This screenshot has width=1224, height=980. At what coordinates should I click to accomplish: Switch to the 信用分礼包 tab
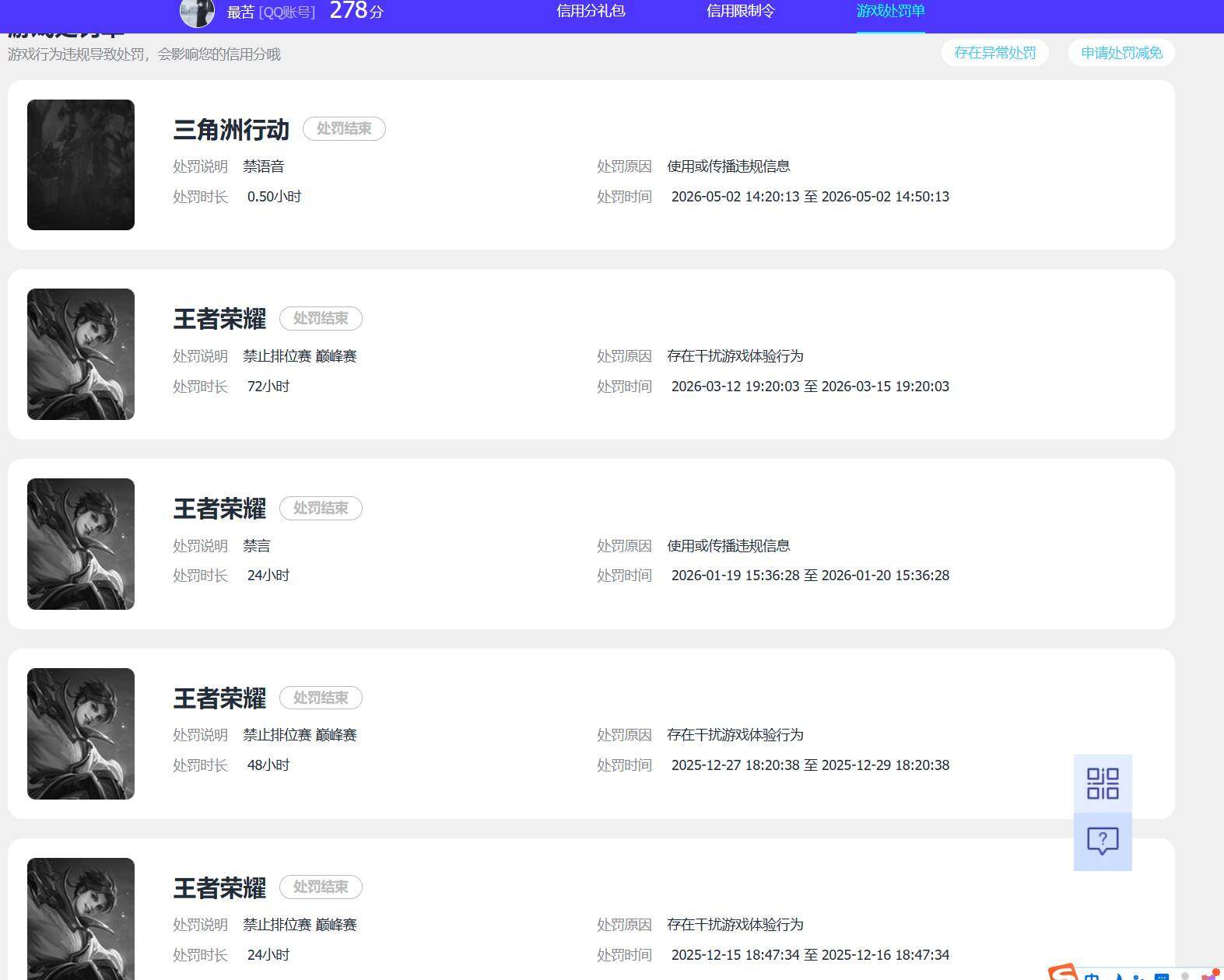591,11
